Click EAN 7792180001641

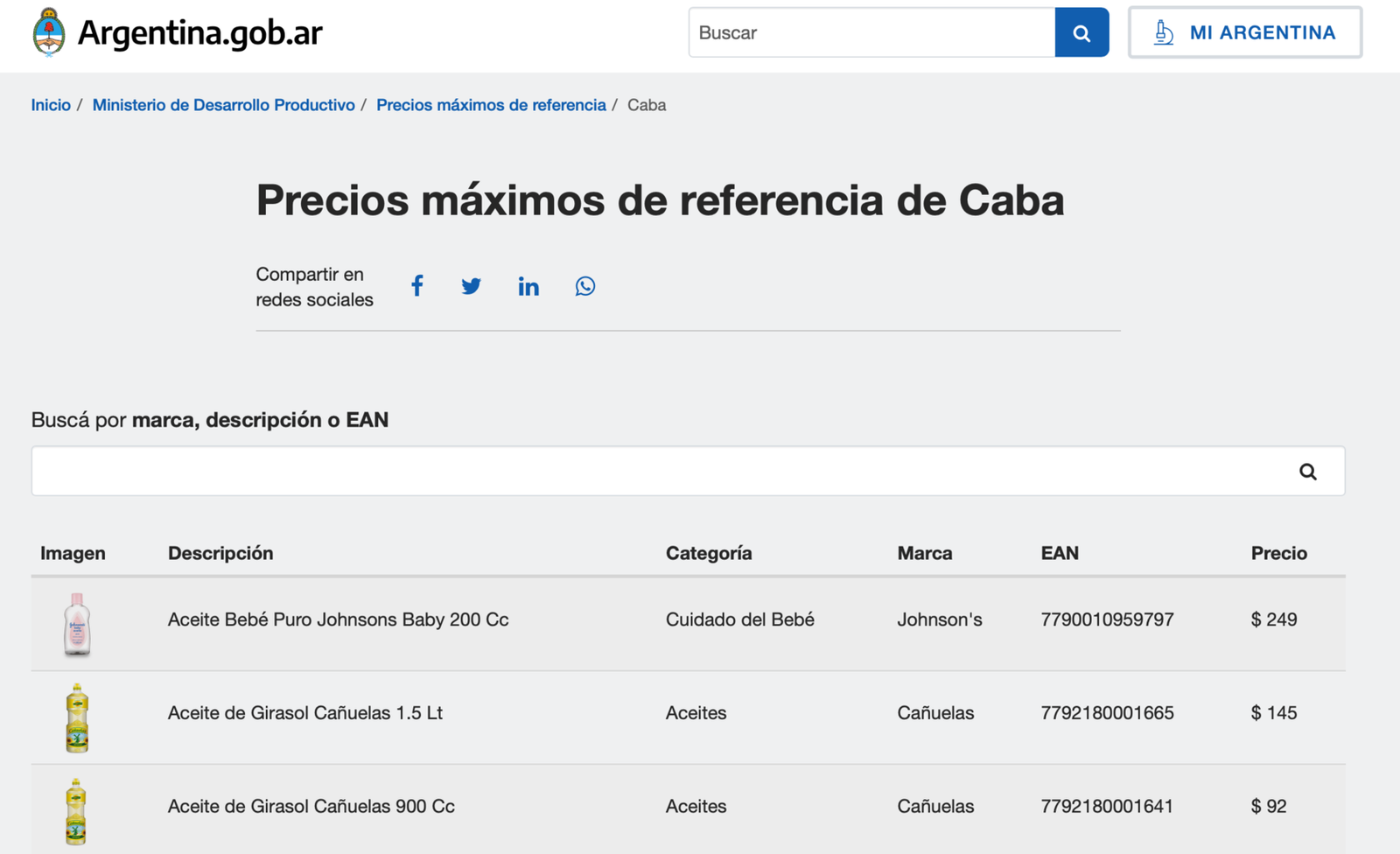pyautogui.click(x=1107, y=806)
